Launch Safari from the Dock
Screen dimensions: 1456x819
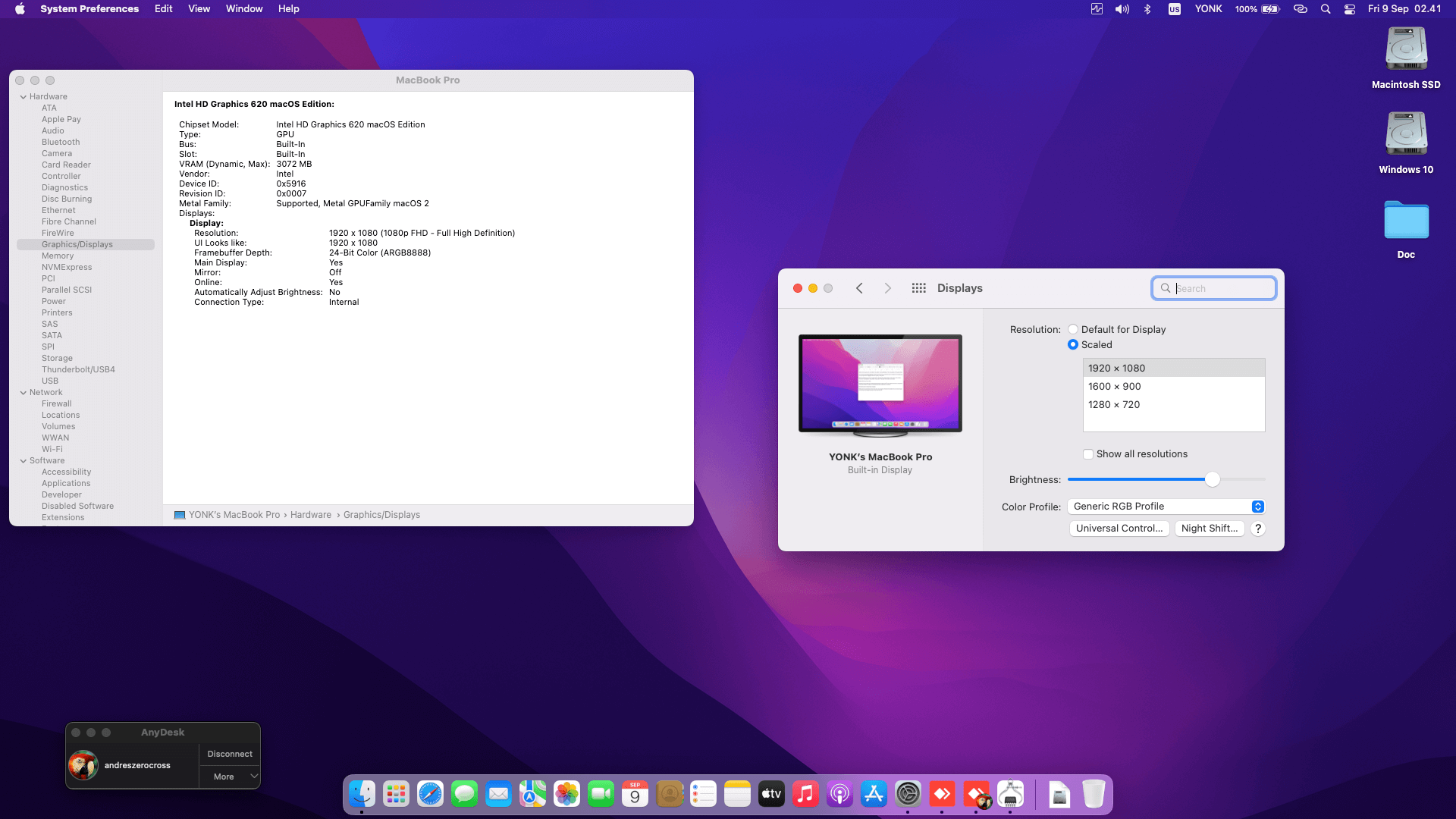[x=430, y=794]
